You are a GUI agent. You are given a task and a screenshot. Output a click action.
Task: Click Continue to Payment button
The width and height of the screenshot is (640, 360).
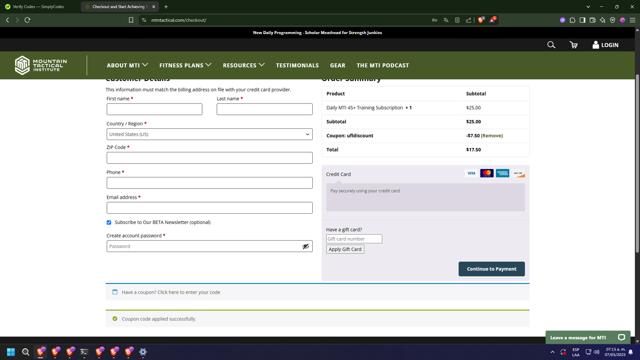click(x=491, y=269)
